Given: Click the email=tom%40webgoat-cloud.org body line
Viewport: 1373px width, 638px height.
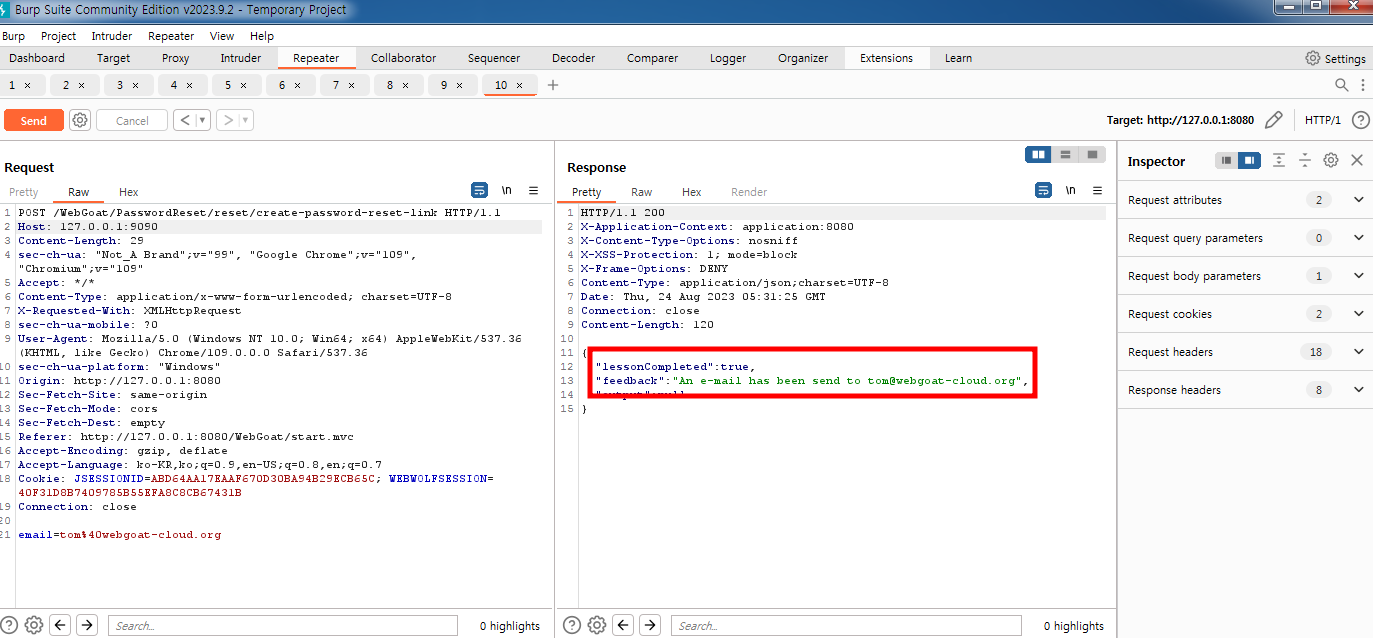Looking at the screenshot, I should (x=119, y=535).
